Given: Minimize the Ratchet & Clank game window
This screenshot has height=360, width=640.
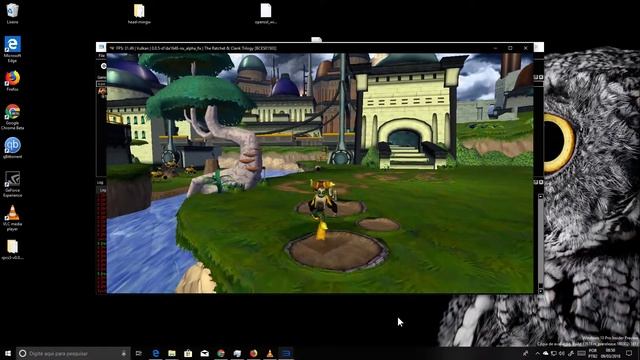Looking at the screenshot, I should click(x=496, y=48).
